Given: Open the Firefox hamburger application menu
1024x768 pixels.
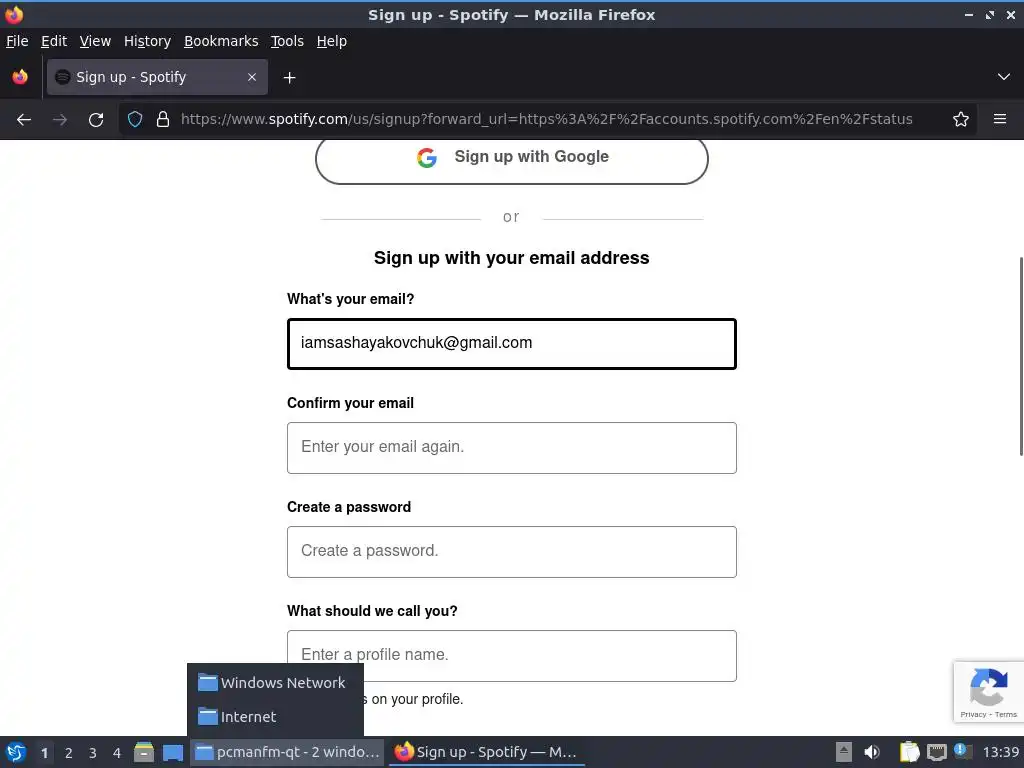Looking at the screenshot, I should (x=1000, y=119).
